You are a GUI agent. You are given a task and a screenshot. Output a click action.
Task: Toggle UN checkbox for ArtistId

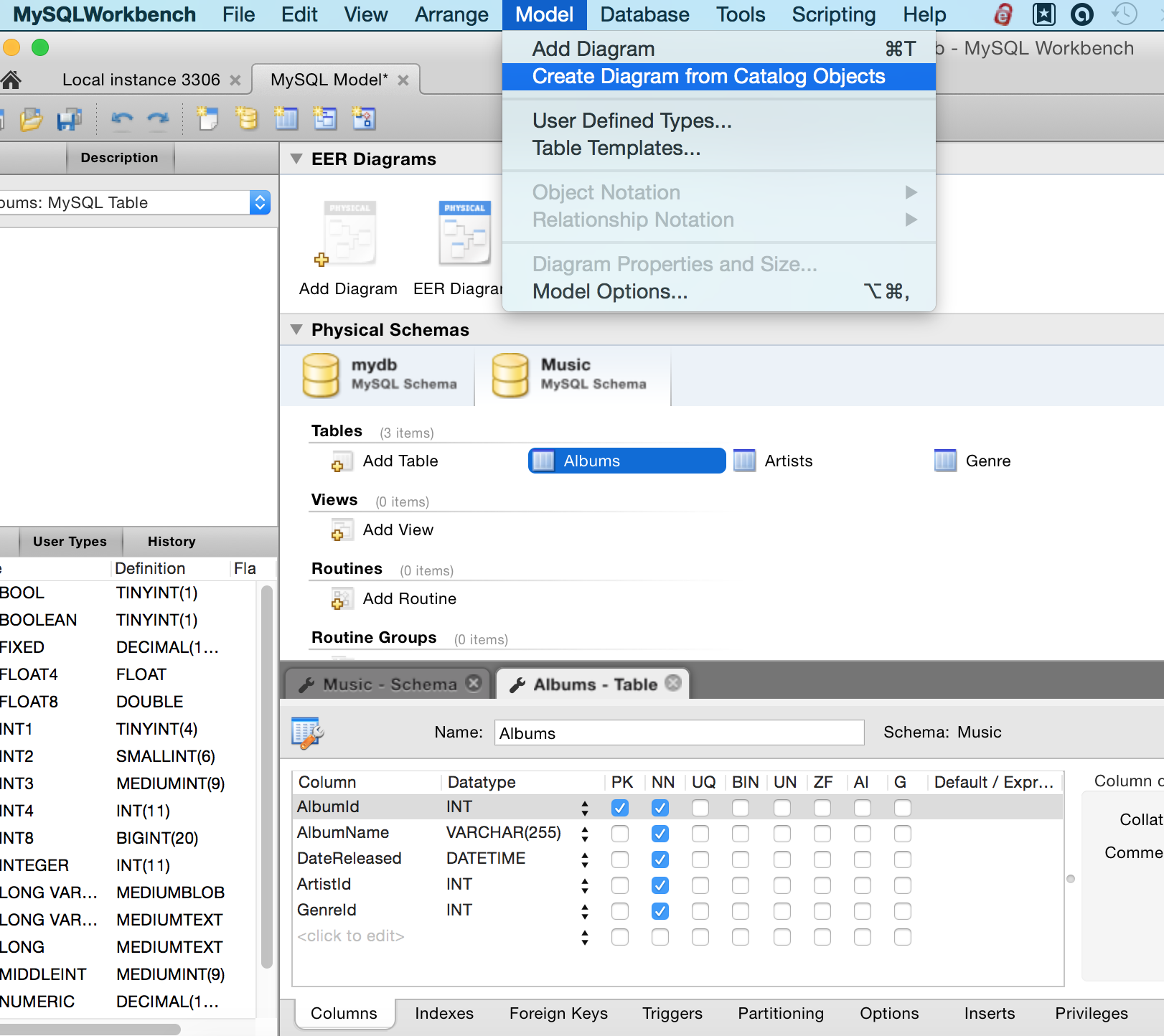(x=782, y=885)
